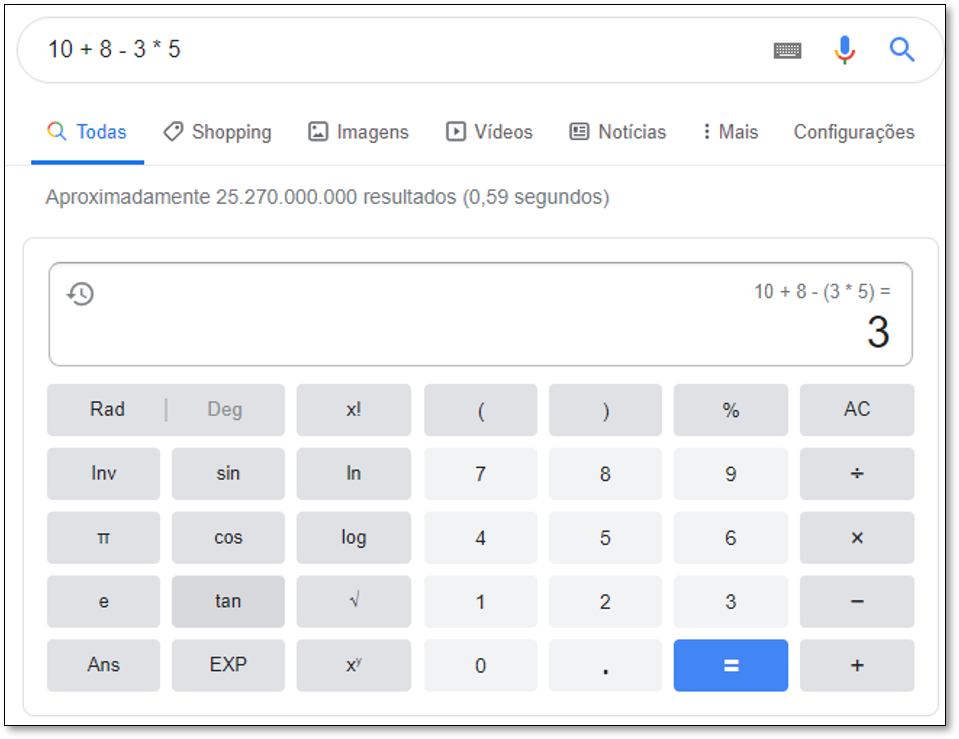Start voice search with microphone icon
The image size is (959, 739).
click(x=845, y=49)
